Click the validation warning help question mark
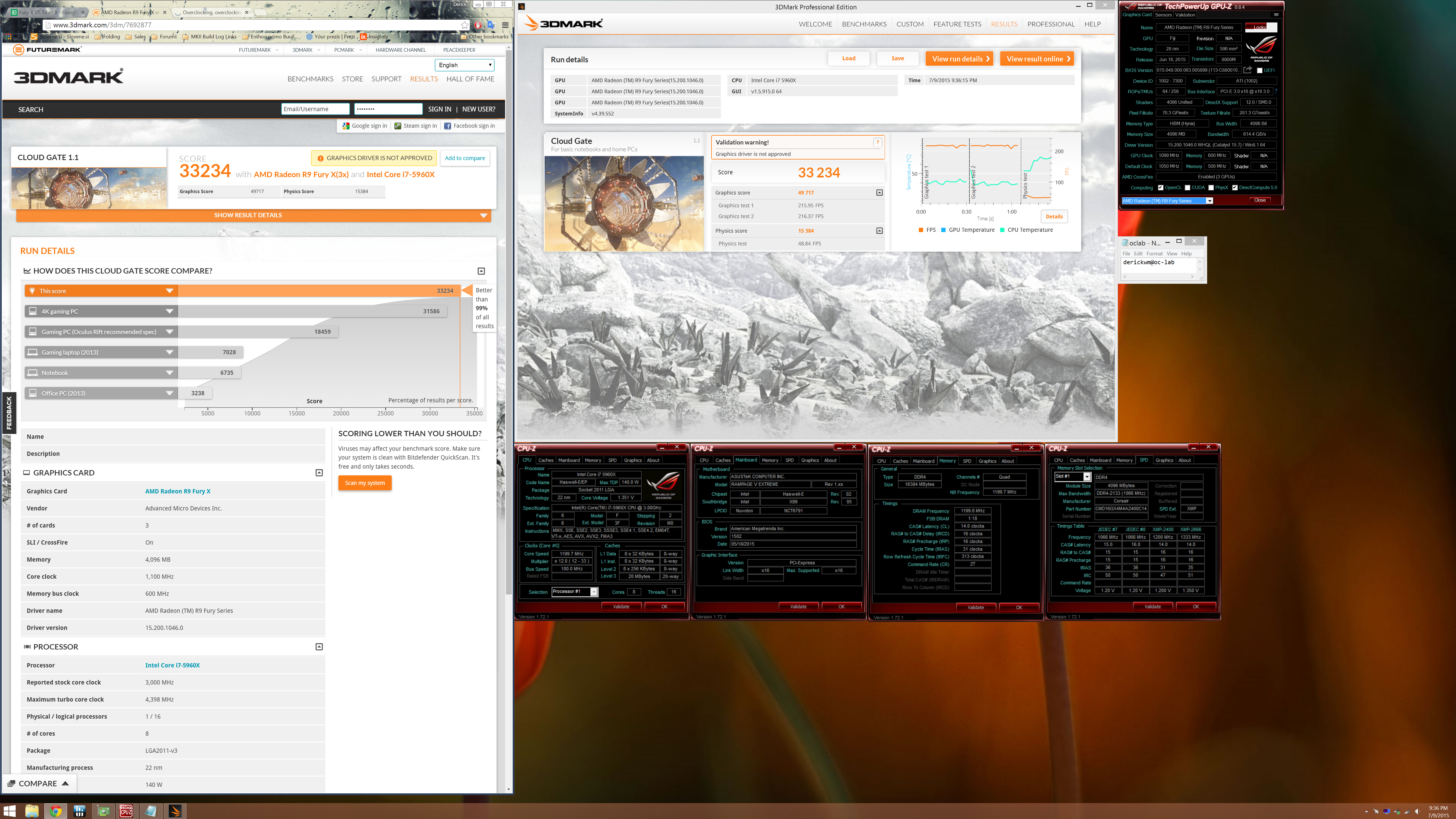 coord(878,142)
